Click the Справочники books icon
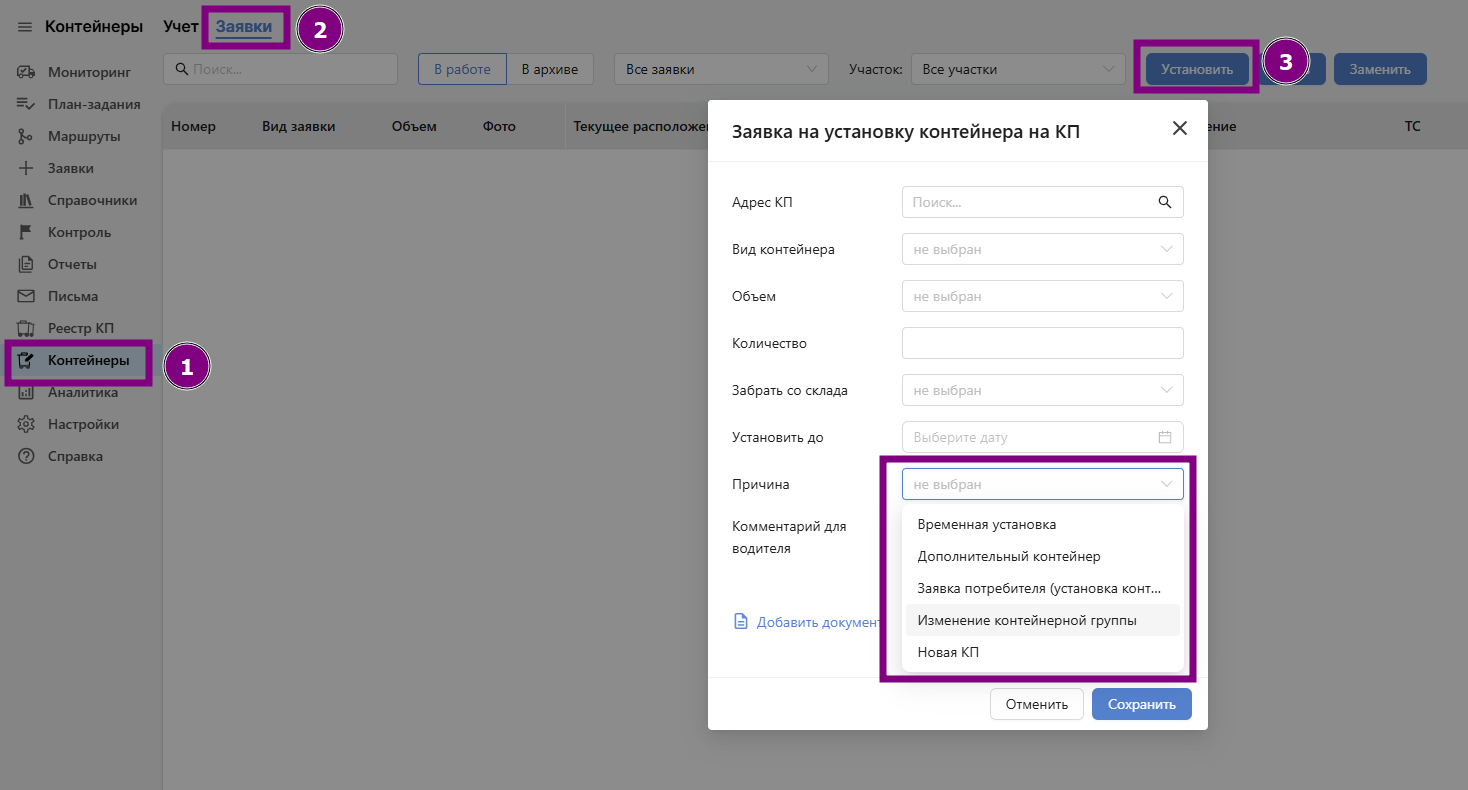Screen dimensions: 1468x790 click(27, 200)
